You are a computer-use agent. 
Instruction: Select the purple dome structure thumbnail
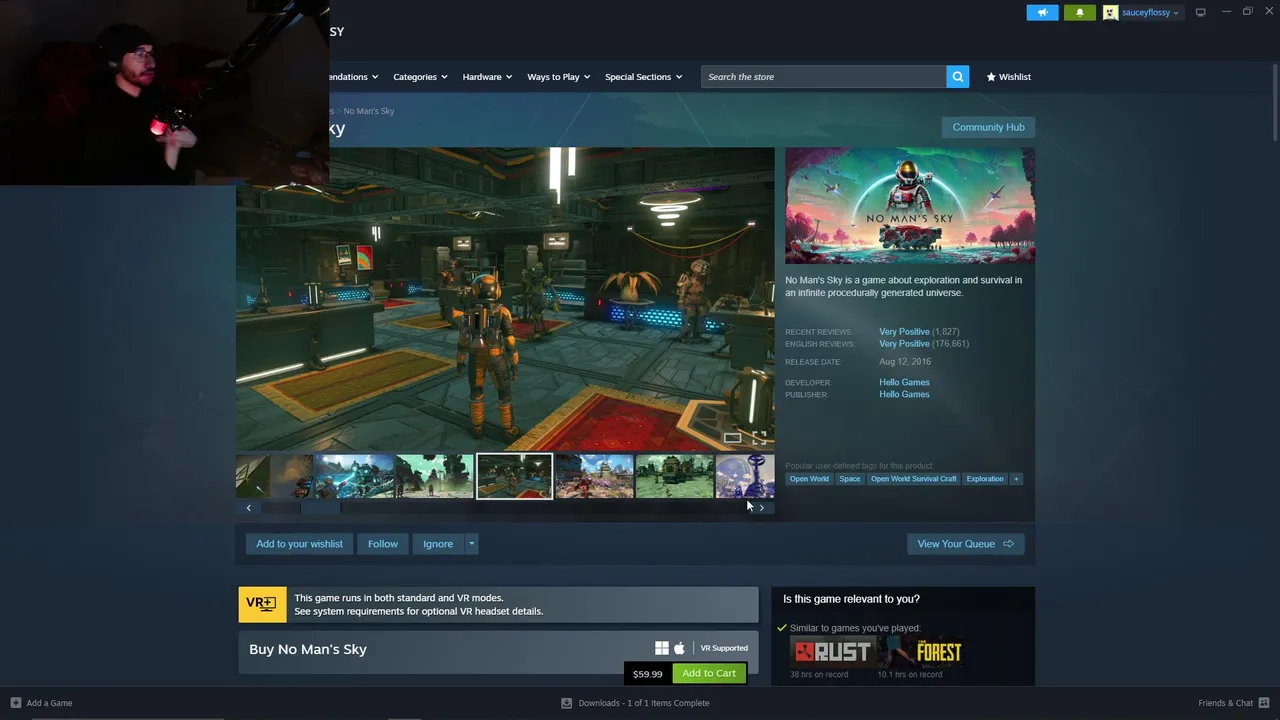(x=745, y=476)
